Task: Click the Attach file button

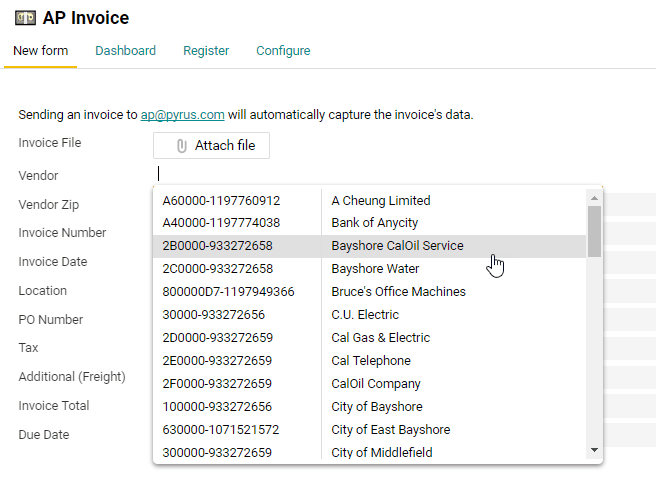Action: [211, 146]
